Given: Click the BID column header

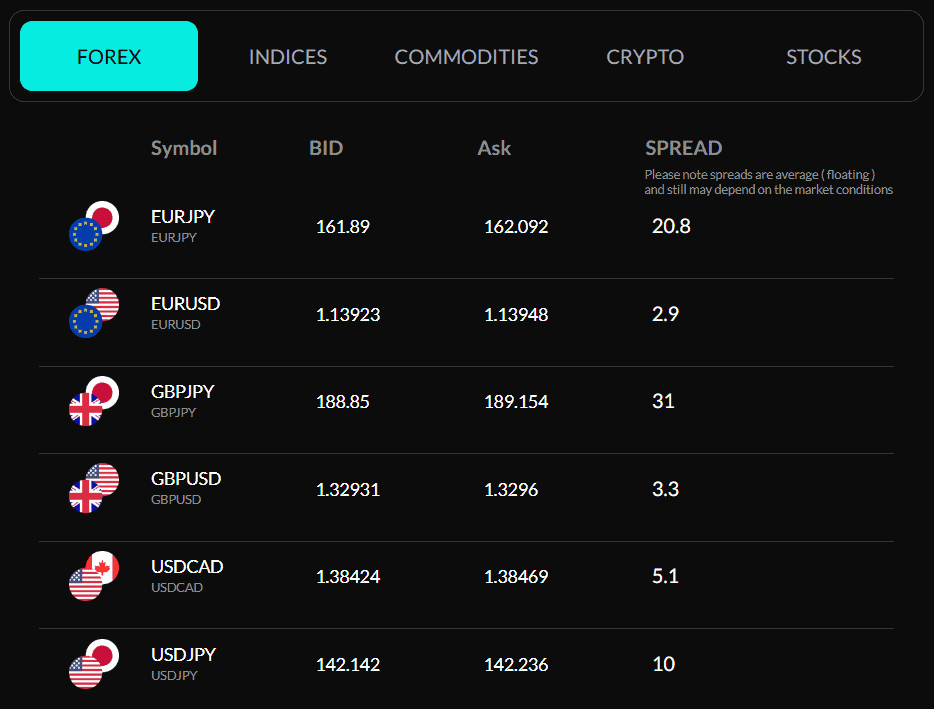Looking at the screenshot, I should coord(326,148).
